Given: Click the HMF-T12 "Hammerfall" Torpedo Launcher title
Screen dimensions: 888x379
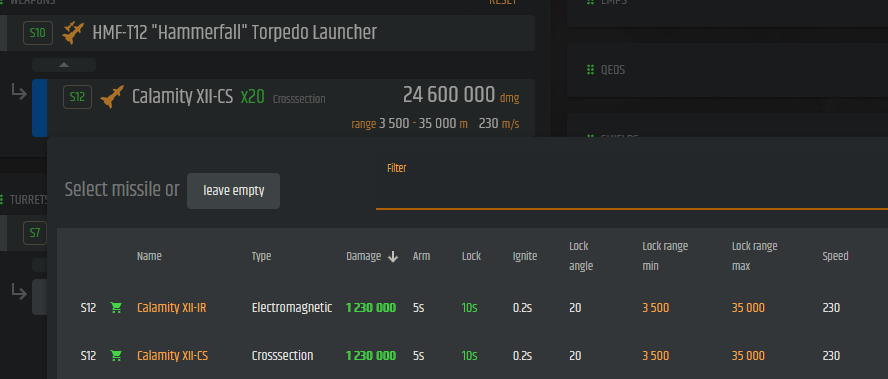Looking at the screenshot, I should point(234,33).
